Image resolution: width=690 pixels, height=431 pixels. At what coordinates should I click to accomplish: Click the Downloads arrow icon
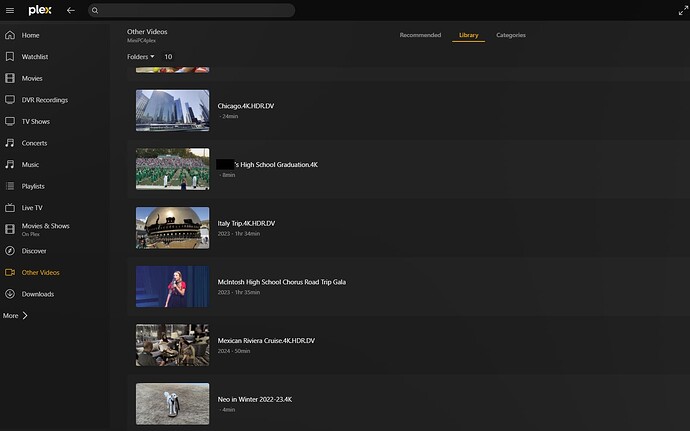tap(10, 294)
